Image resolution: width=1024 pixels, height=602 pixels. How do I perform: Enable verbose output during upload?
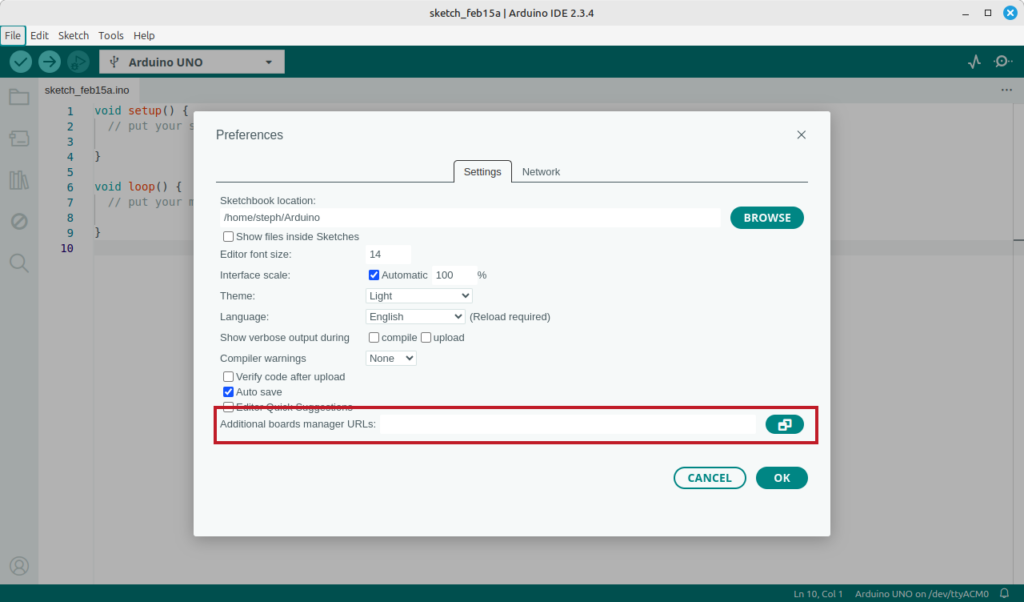(x=426, y=338)
